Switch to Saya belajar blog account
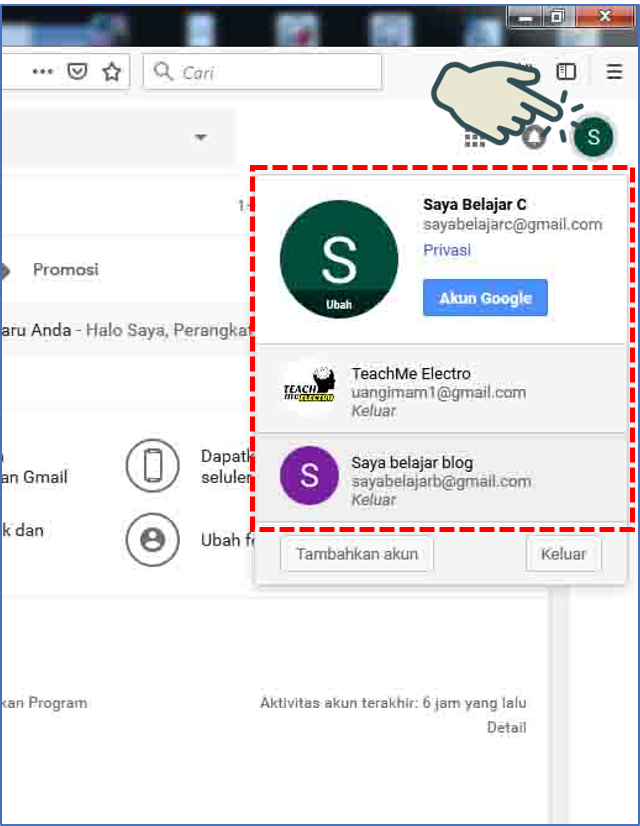 click(x=441, y=480)
